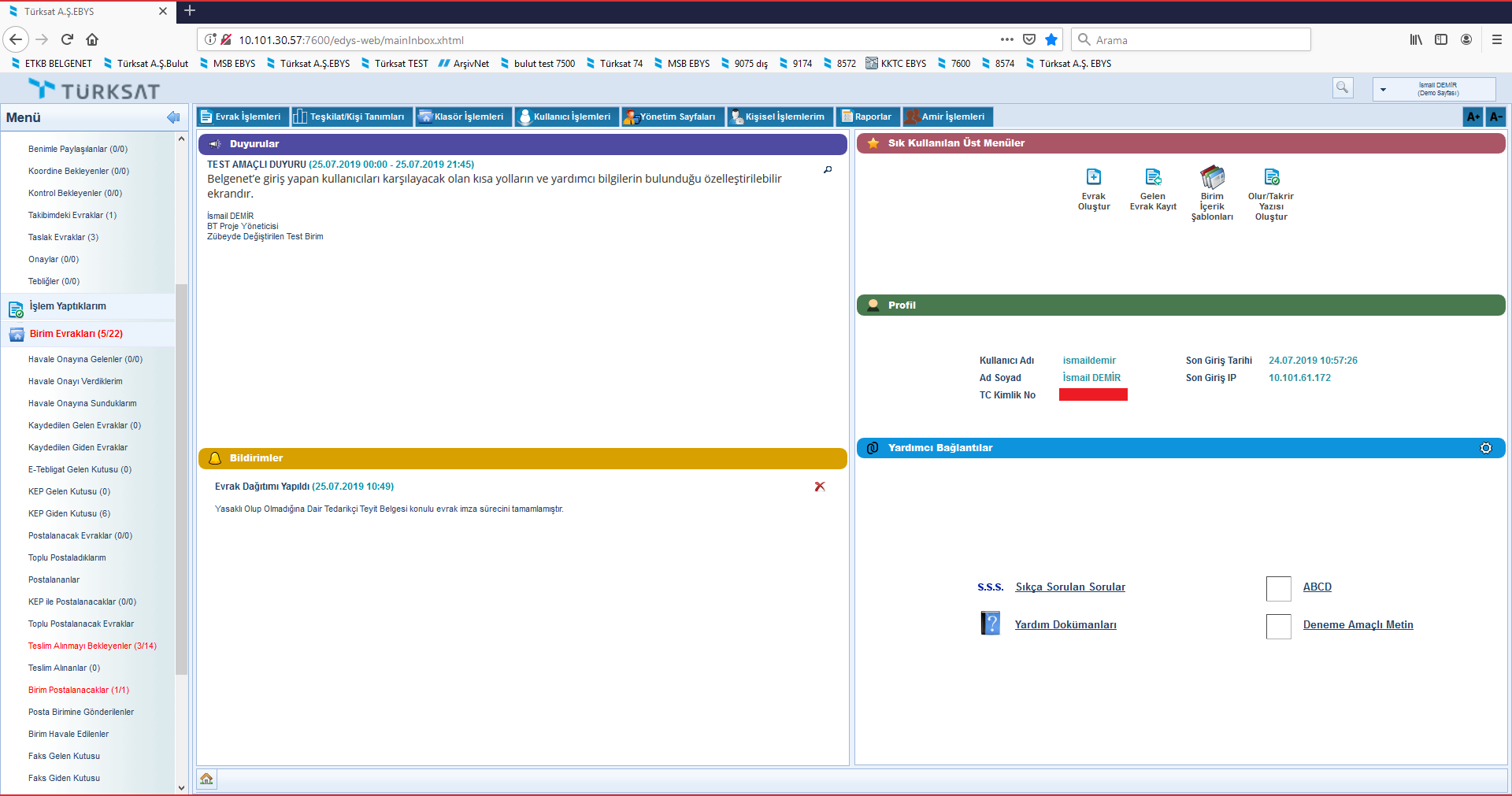
Task: Open the Sıkça Sorulan Sorular link
Action: pos(1069,587)
